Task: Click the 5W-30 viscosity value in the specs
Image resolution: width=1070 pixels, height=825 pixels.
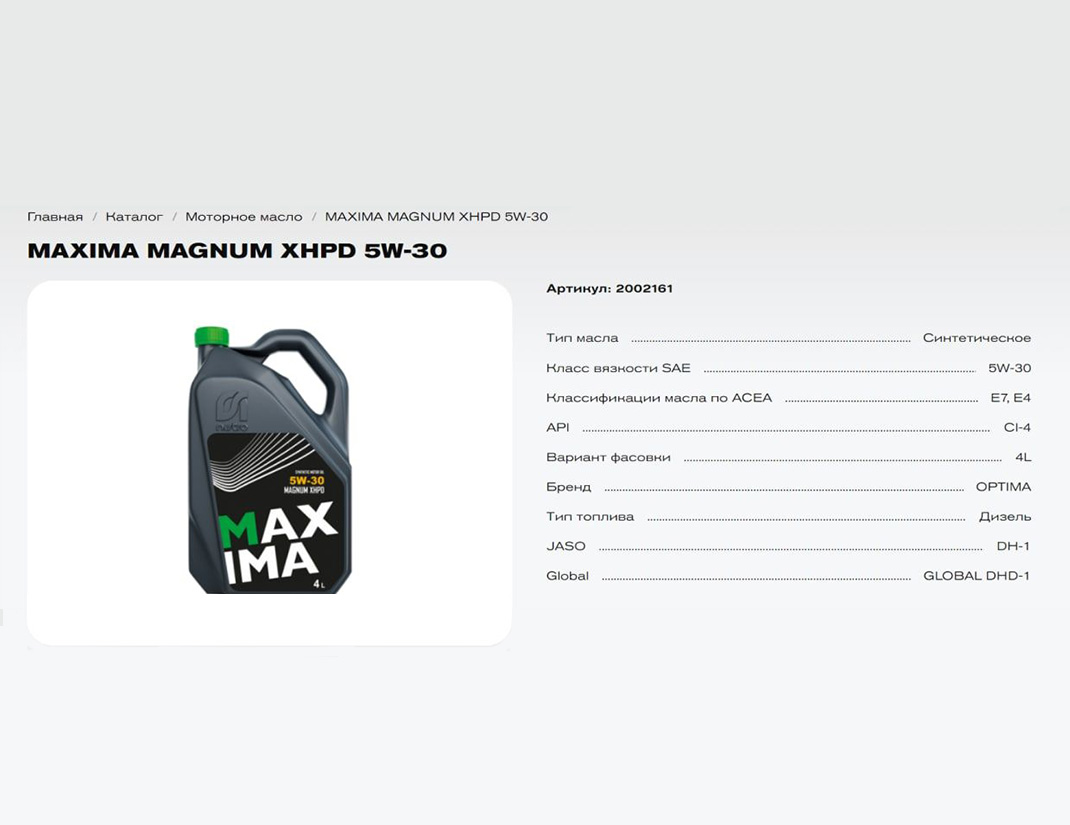Action: (x=1009, y=368)
